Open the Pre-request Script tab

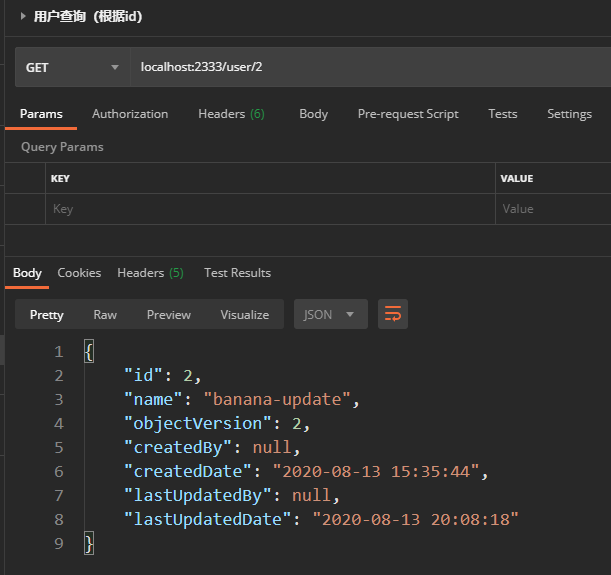[x=408, y=114]
